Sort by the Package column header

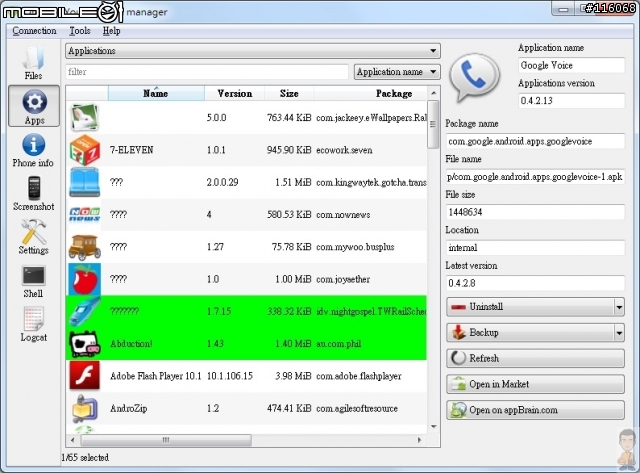click(371, 93)
